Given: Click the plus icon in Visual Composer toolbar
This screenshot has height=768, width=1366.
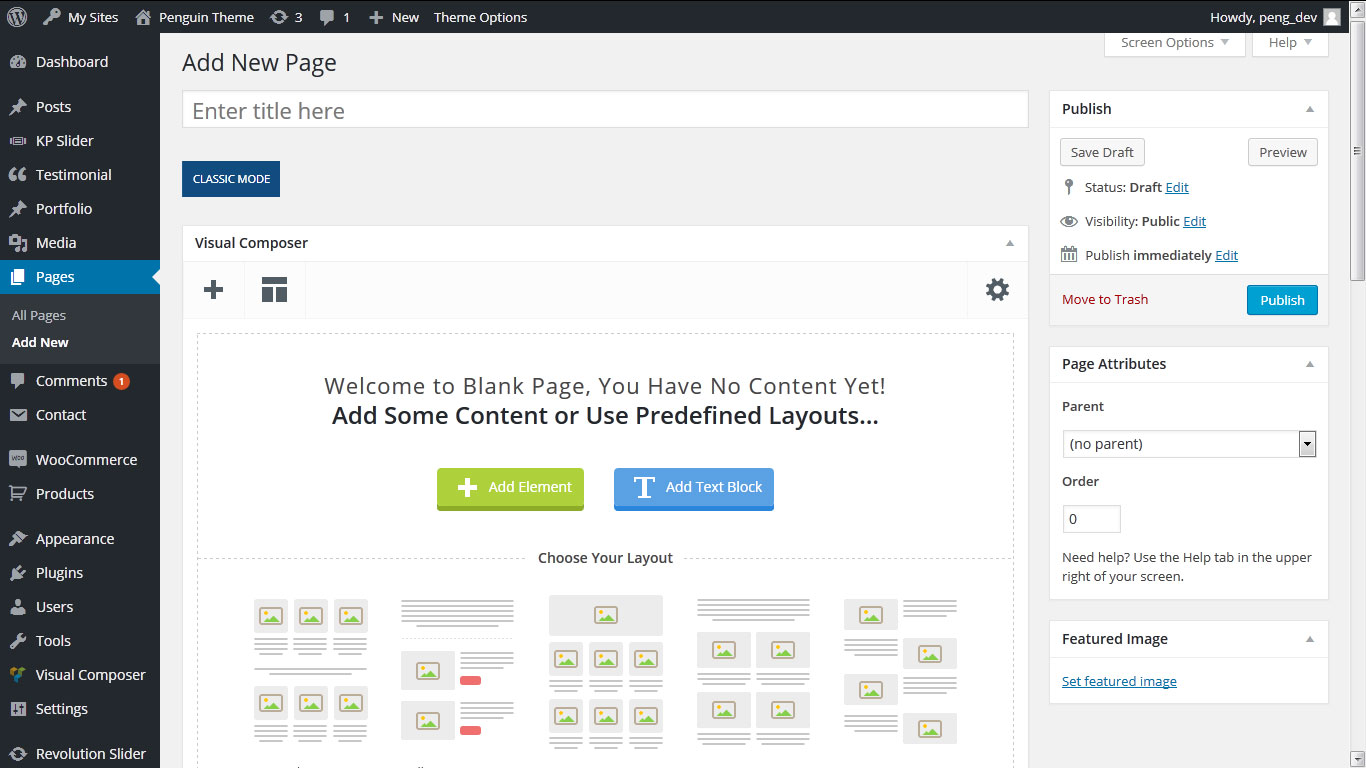Looking at the screenshot, I should [213, 290].
